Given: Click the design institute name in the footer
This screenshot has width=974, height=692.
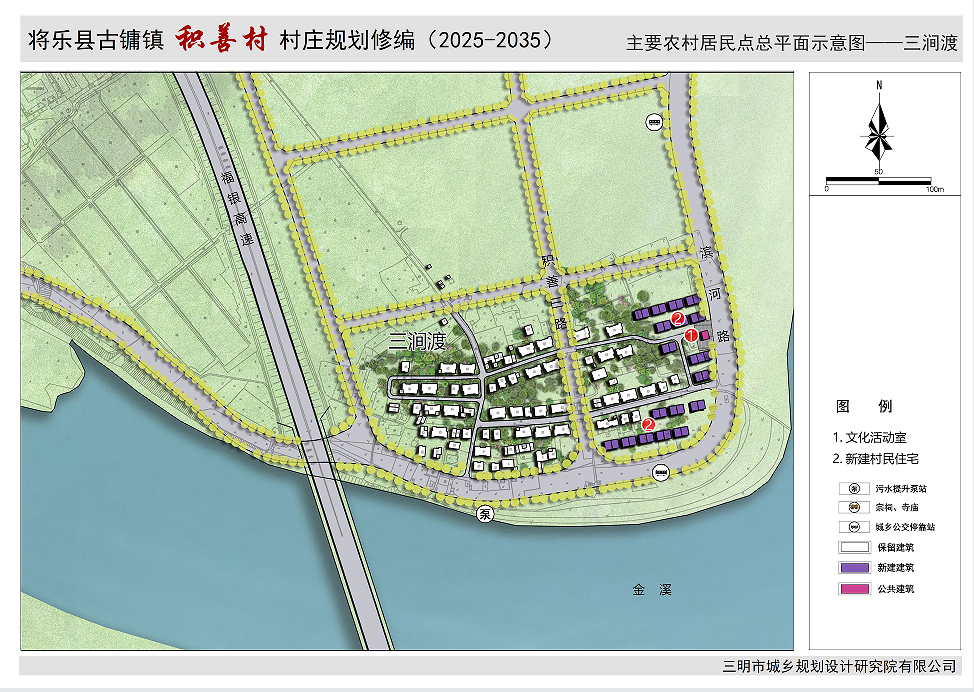Looking at the screenshot, I should 838,665.
